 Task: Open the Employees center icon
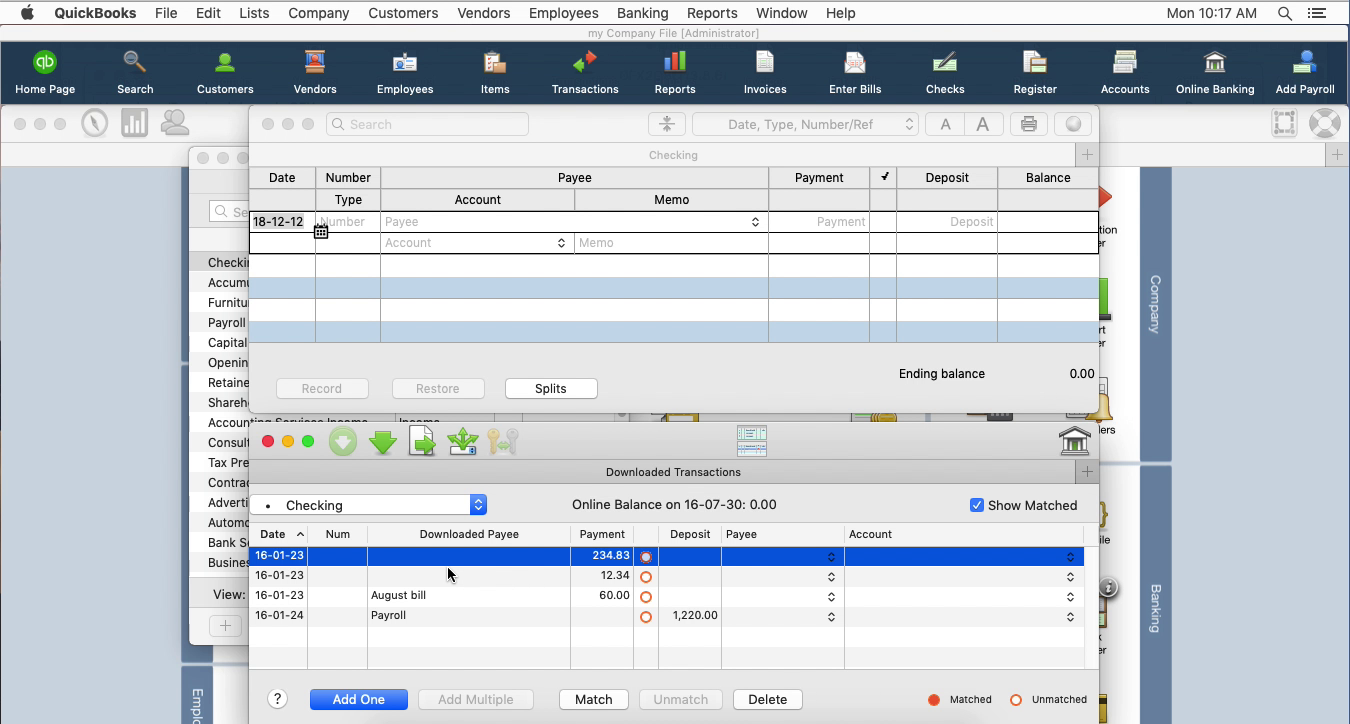tap(405, 72)
